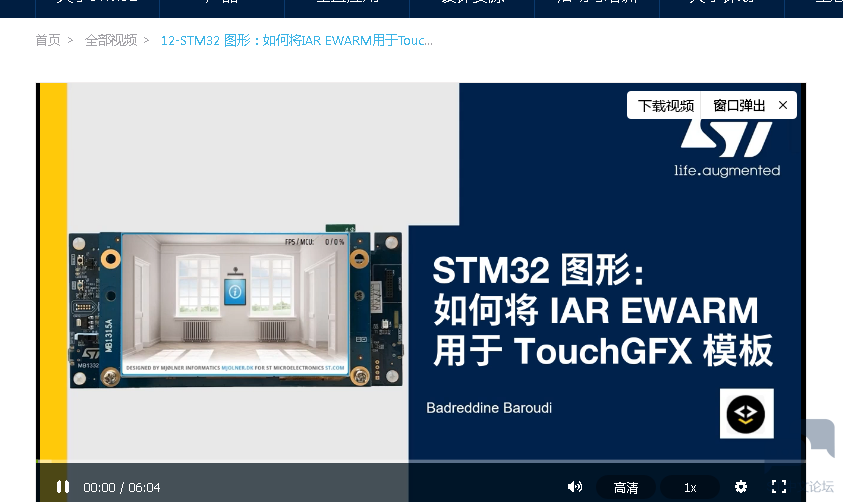Click the chat bubble widget icon
The height and width of the screenshot is (502, 843).
pyautogui.click(x=820, y=436)
